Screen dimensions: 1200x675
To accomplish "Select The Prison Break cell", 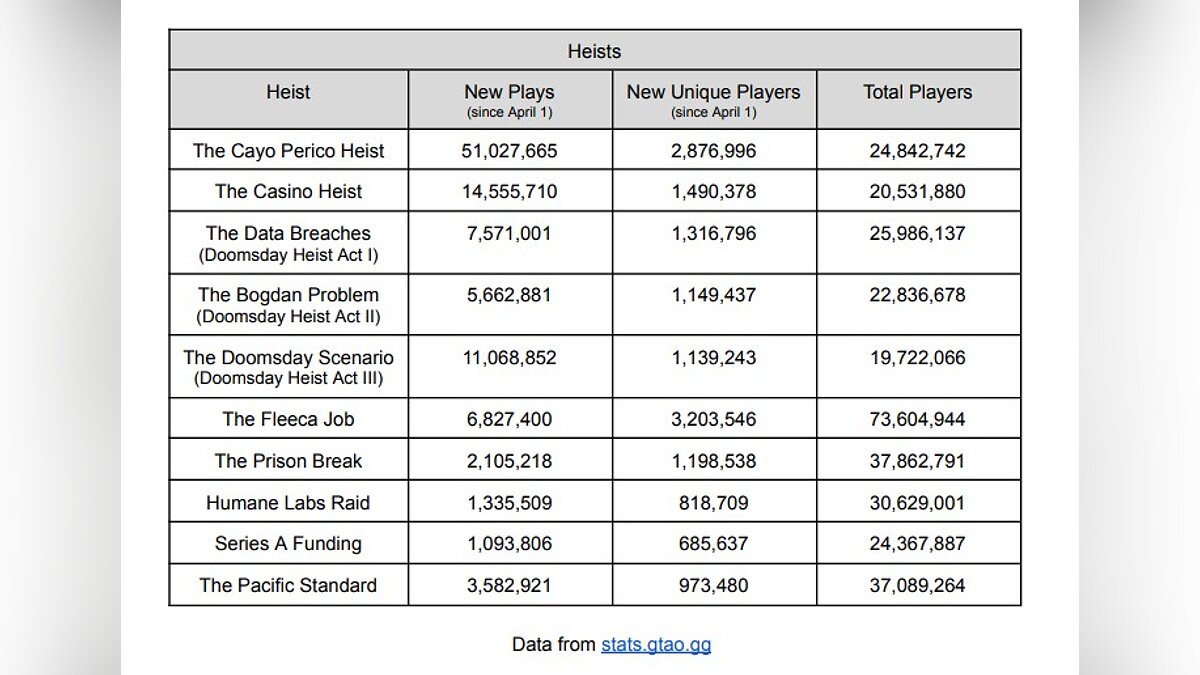I will pos(288,461).
